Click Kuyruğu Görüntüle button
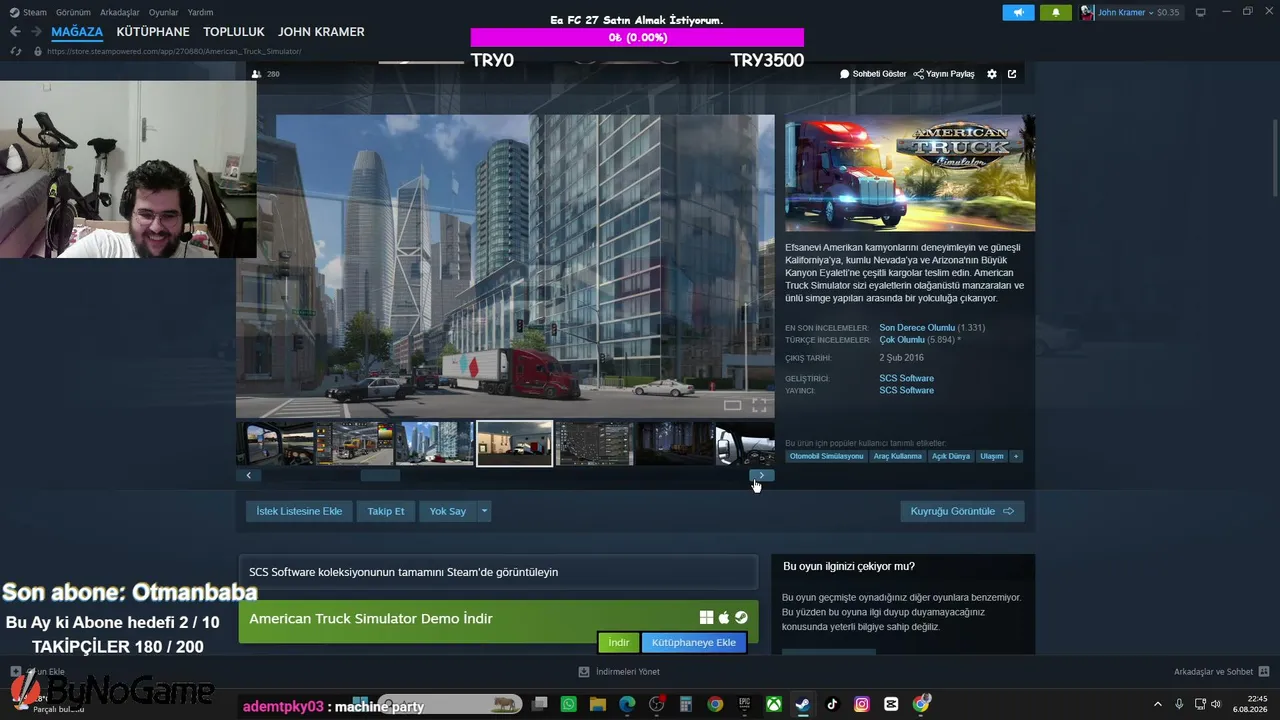 tap(962, 511)
